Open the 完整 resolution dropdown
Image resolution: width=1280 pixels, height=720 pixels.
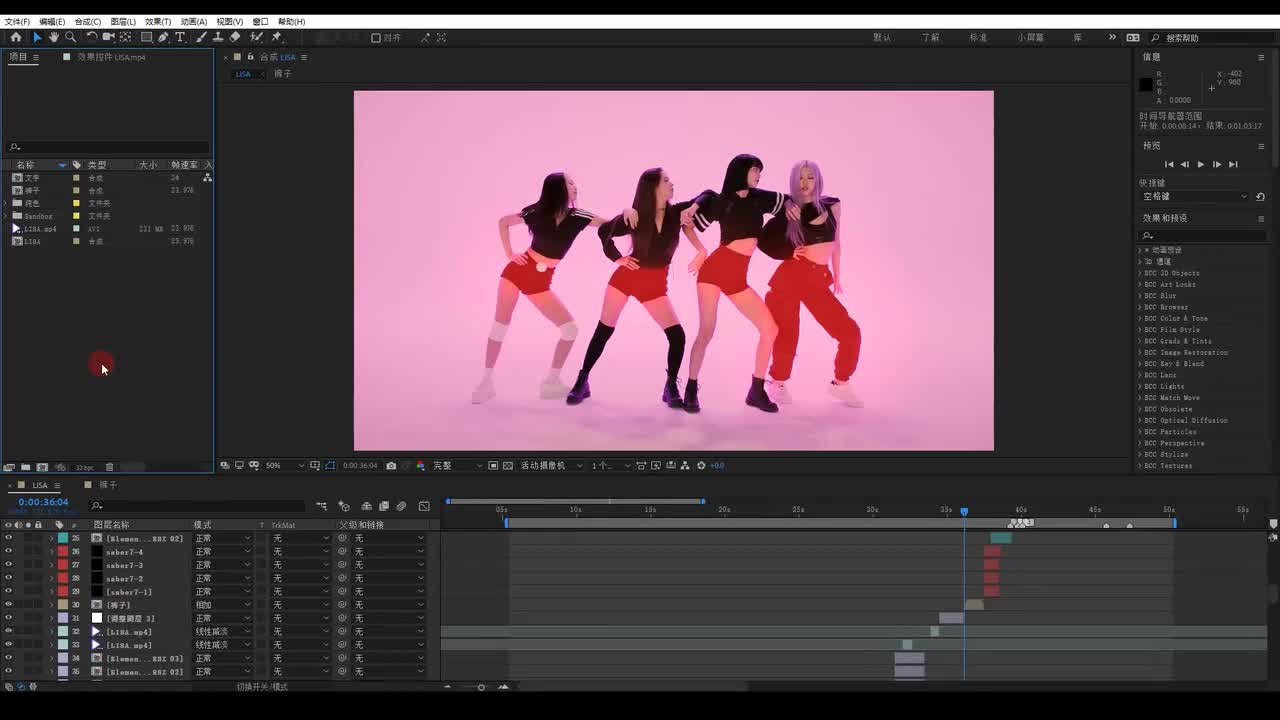(x=457, y=465)
